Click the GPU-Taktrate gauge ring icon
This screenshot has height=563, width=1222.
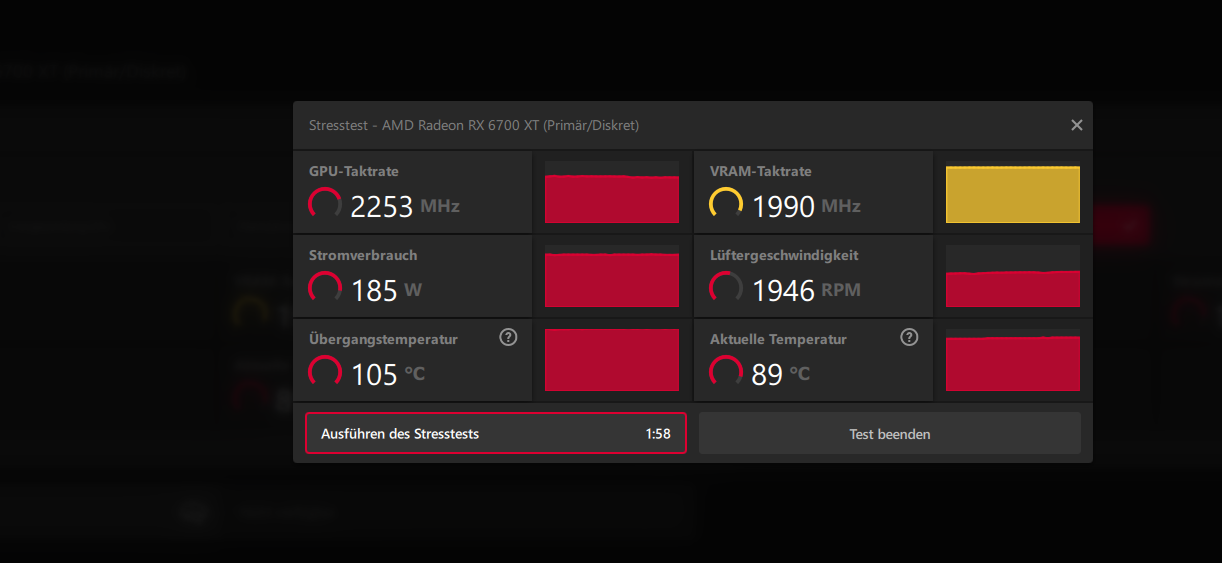click(x=325, y=204)
